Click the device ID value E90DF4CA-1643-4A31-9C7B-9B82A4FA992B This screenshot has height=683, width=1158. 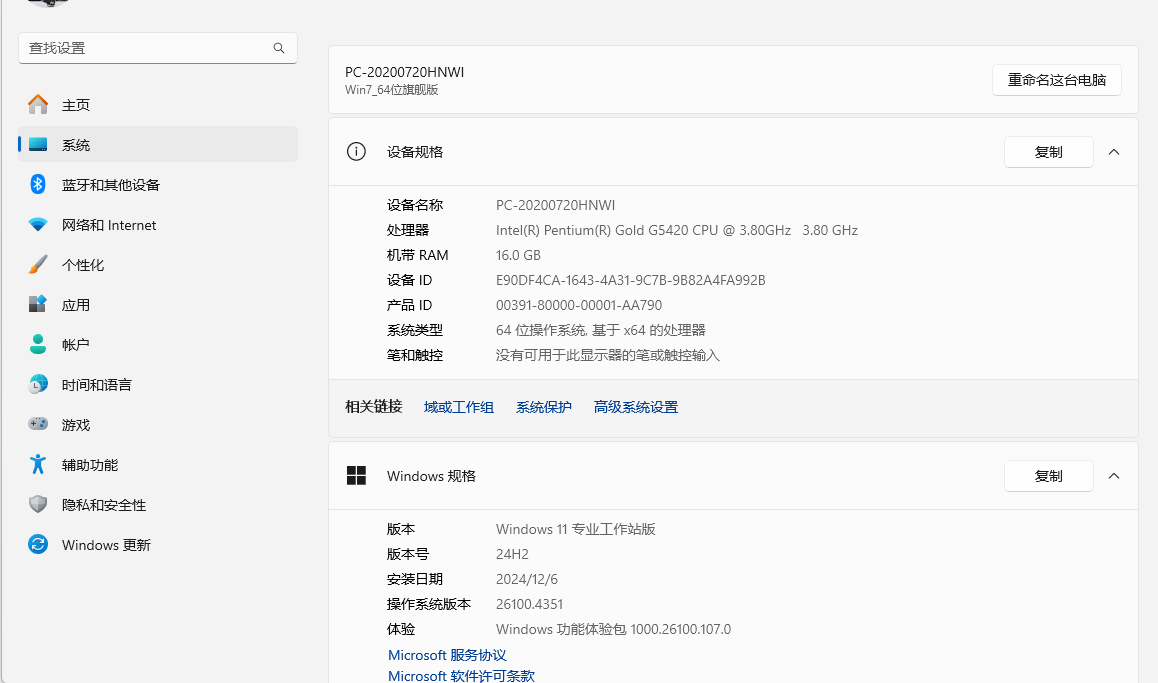(x=631, y=280)
